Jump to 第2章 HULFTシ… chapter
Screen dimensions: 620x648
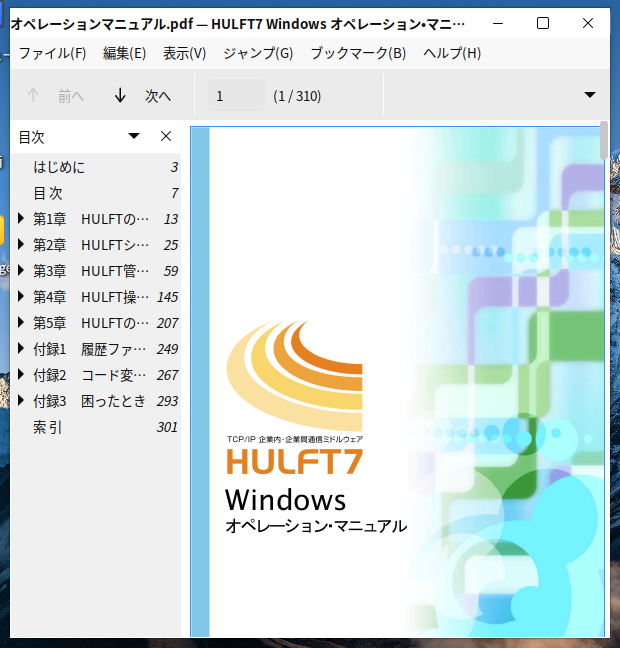pyautogui.click(x=91, y=245)
